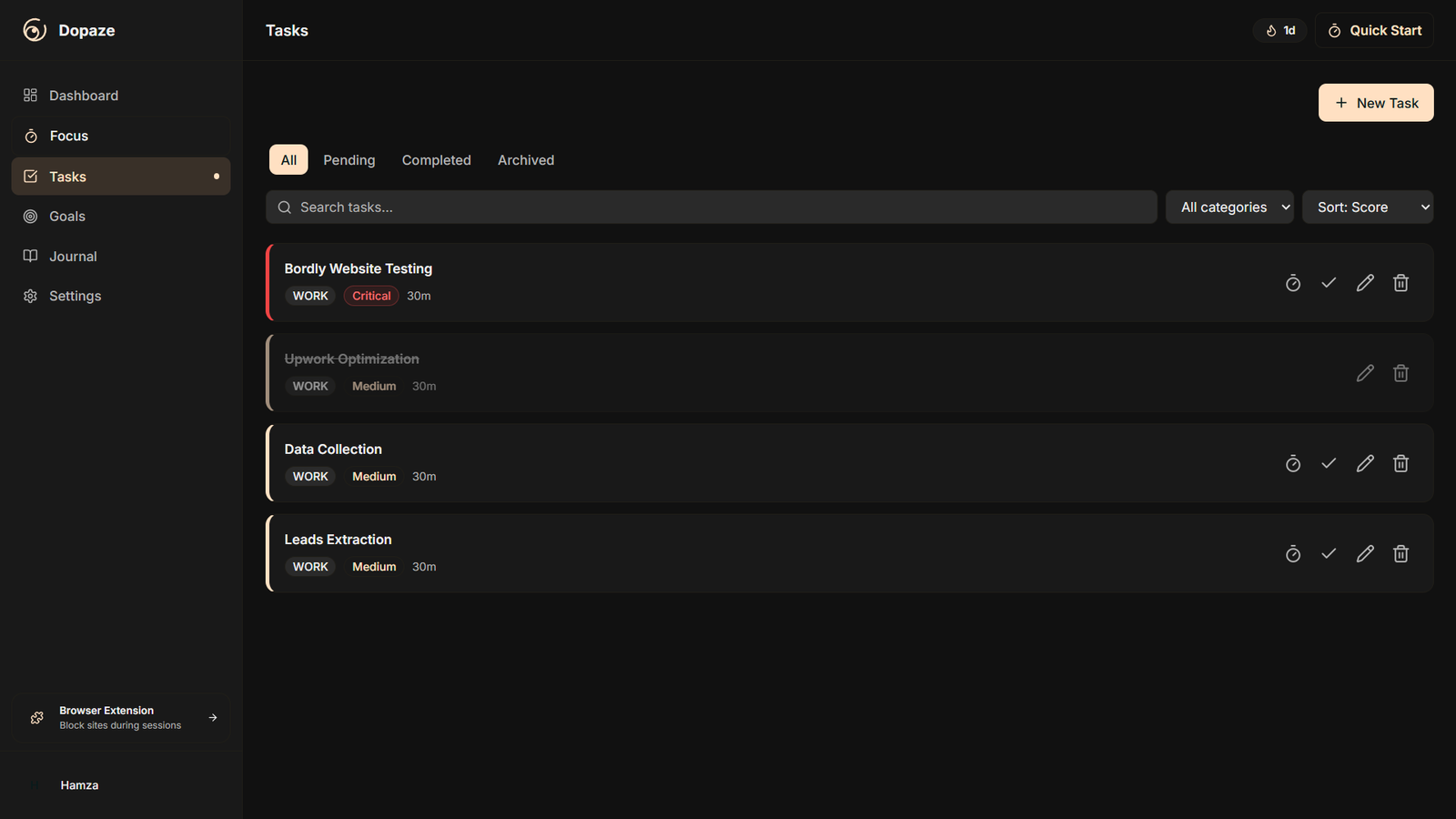The height and width of the screenshot is (819, 1456).
Task: Click the Search tasks input field
Action: pyautogui.click(x=710, y=207)
